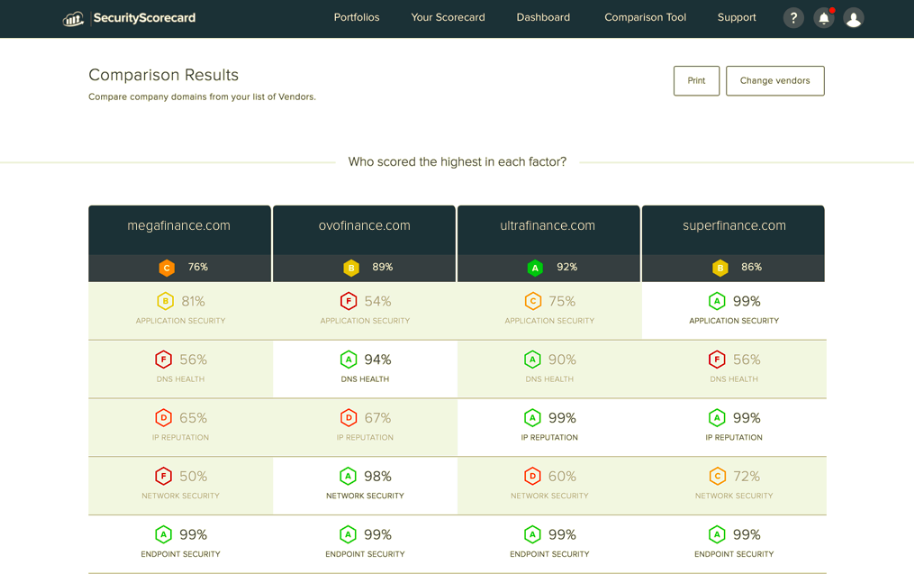Click ovofinance 99% Endpoint Security score
The image size is (914, 581).
[378, 534]
